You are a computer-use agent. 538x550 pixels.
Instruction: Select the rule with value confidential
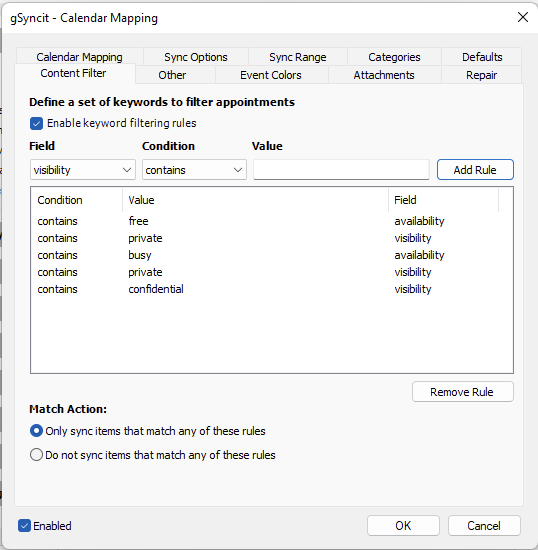(x=271, y=289)
